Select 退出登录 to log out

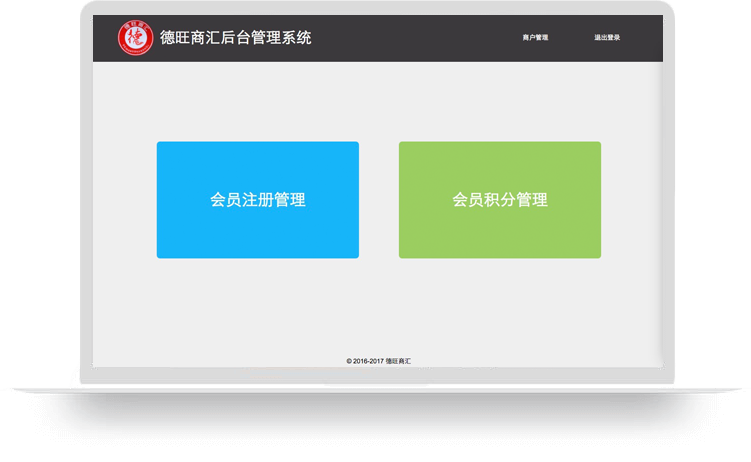tap(607, 37)
